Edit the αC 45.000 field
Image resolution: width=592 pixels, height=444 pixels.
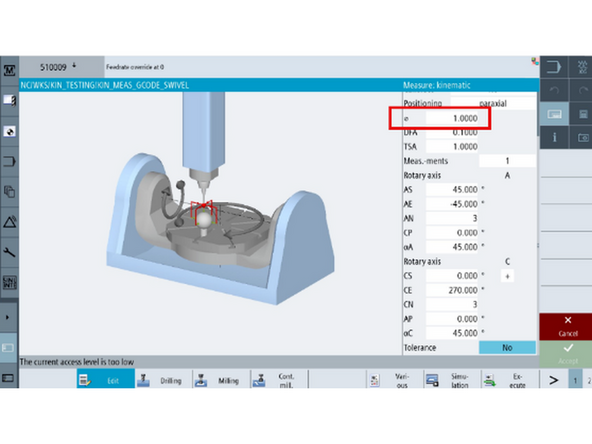coord(452,333)
